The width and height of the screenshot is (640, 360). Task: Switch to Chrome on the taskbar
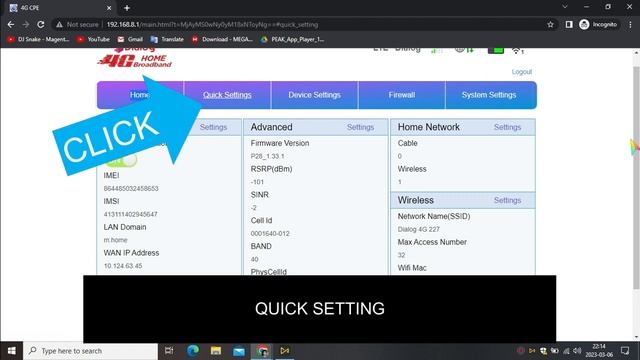(x=262, y=351)
